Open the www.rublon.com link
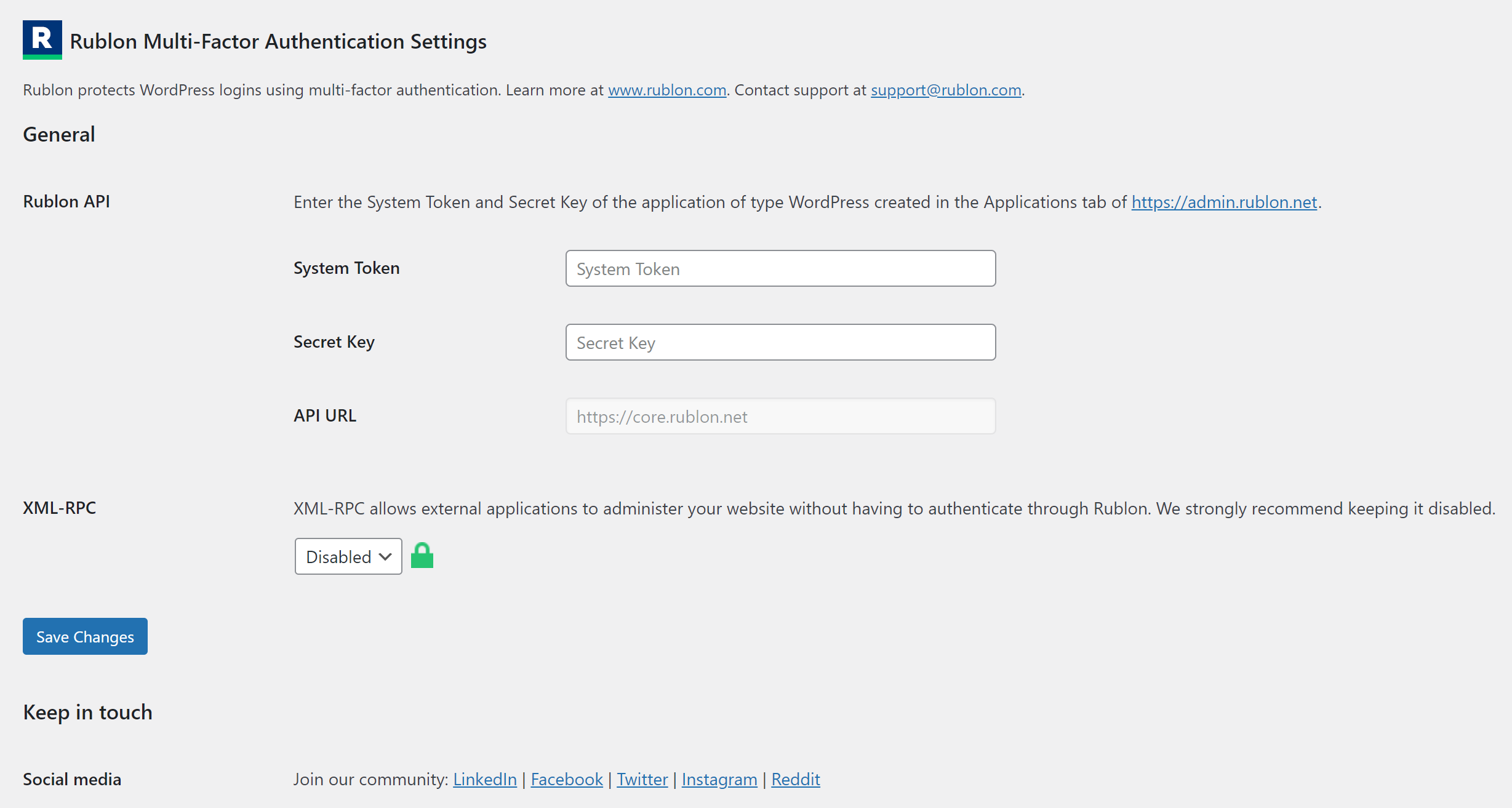The height and width of the screenshot is (808, 1512). coord(667,90)
